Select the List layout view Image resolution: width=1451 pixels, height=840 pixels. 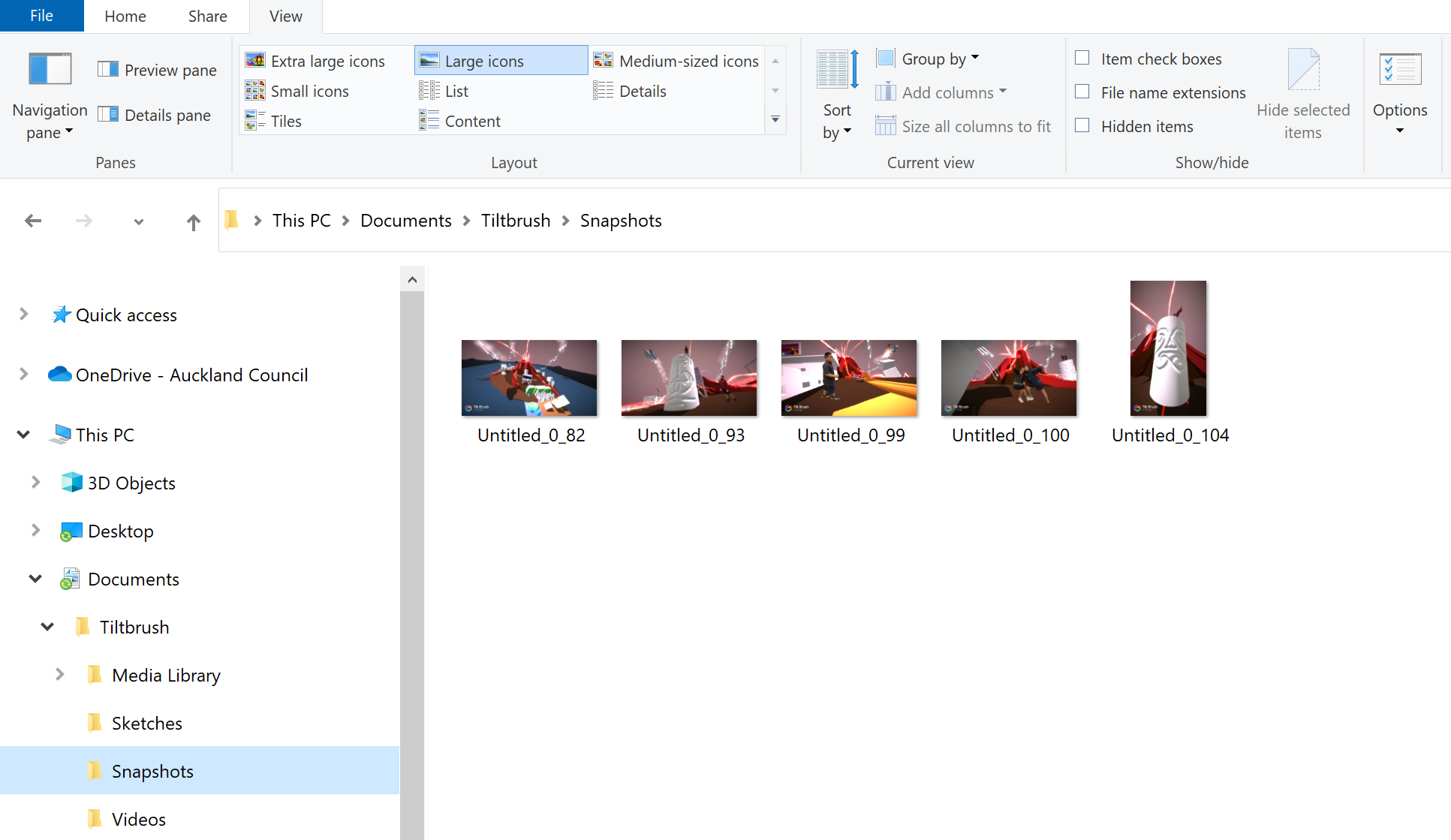(x=455, y=91)
